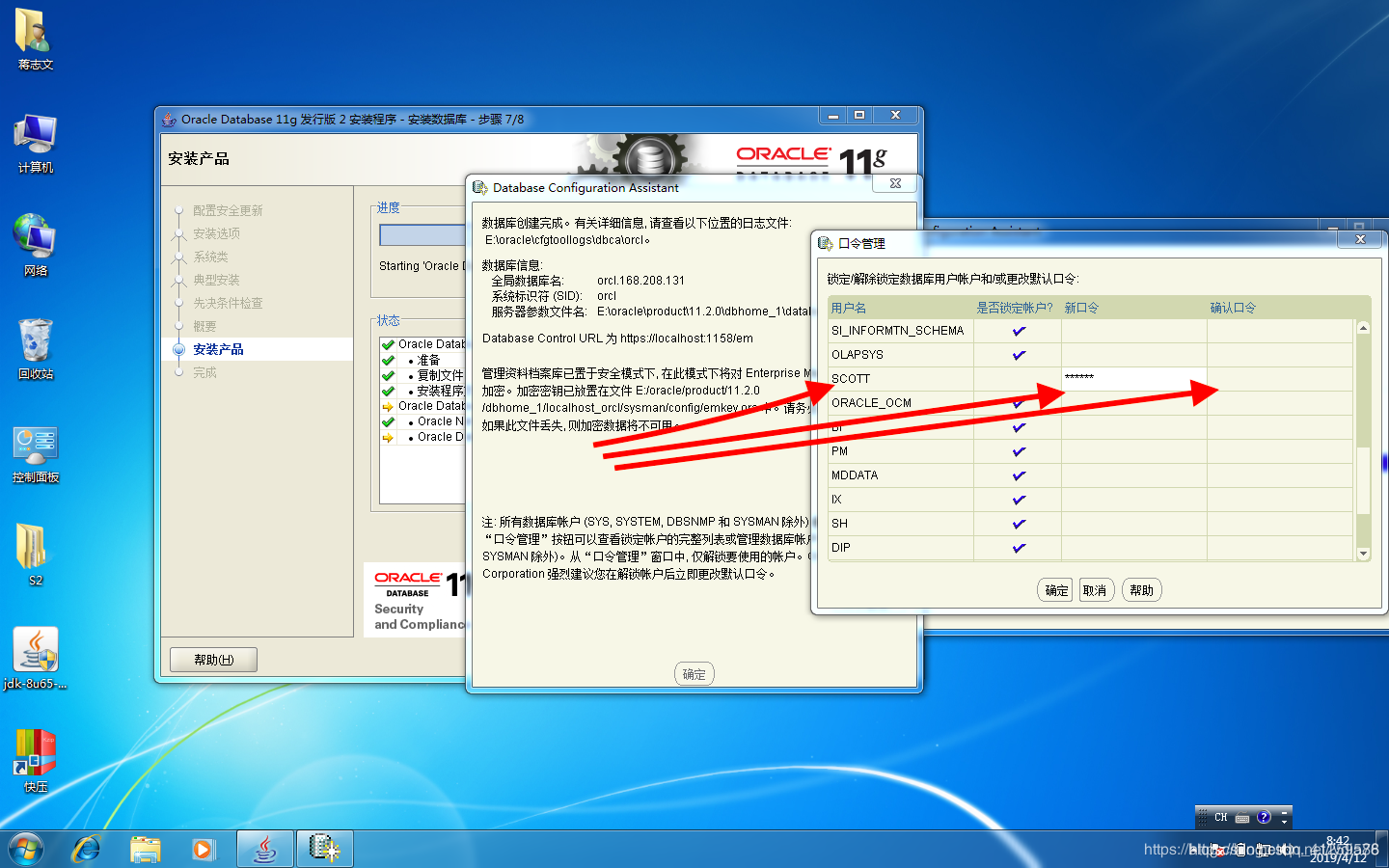
Task: Select the MDDATA username cell
Action: click(901, 475)
